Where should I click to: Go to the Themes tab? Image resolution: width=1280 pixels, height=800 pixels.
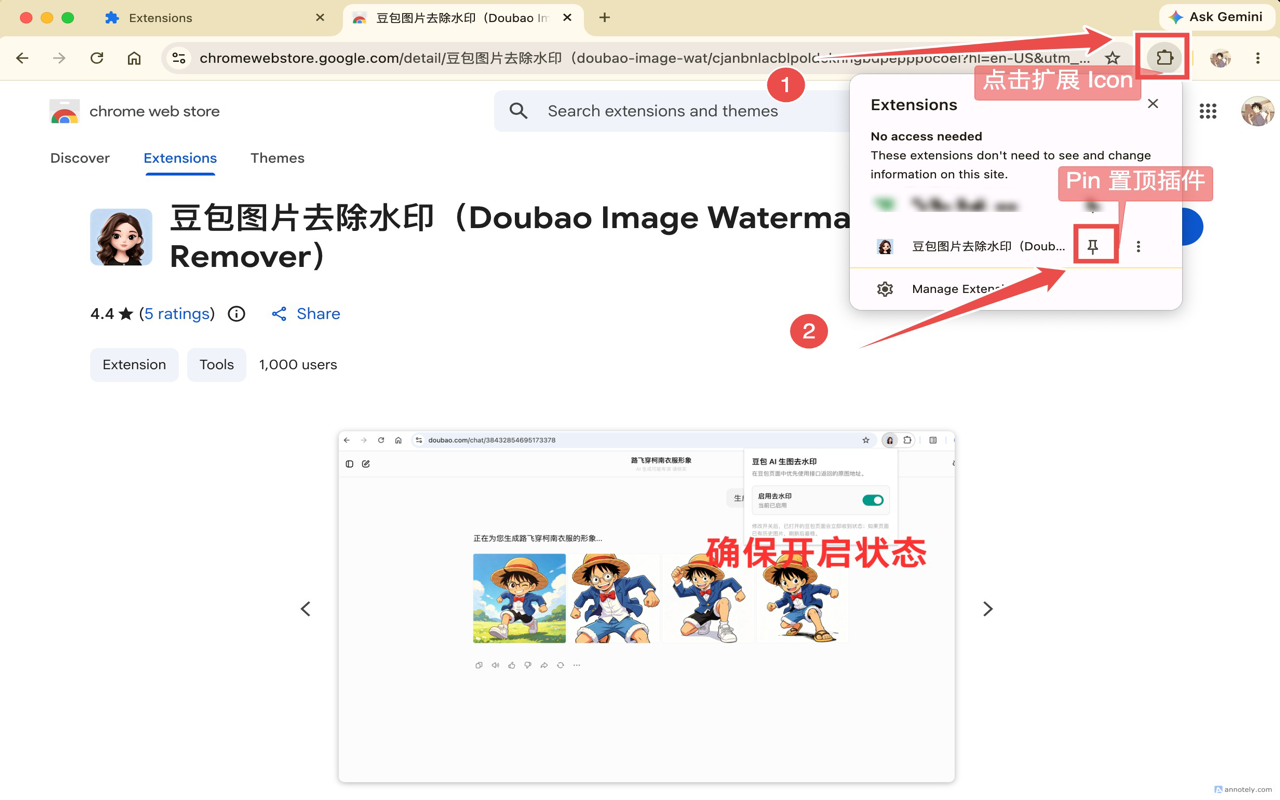[277, 158]
